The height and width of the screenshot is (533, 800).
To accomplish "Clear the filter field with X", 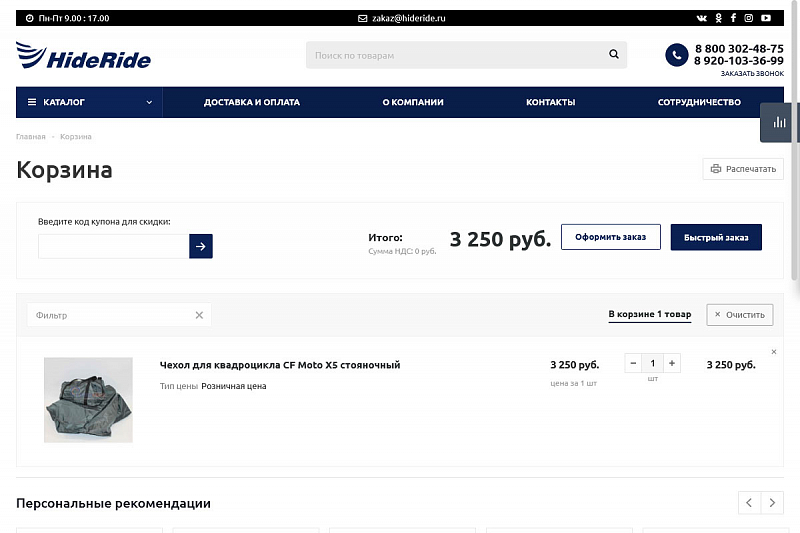I will click(199, 315).
